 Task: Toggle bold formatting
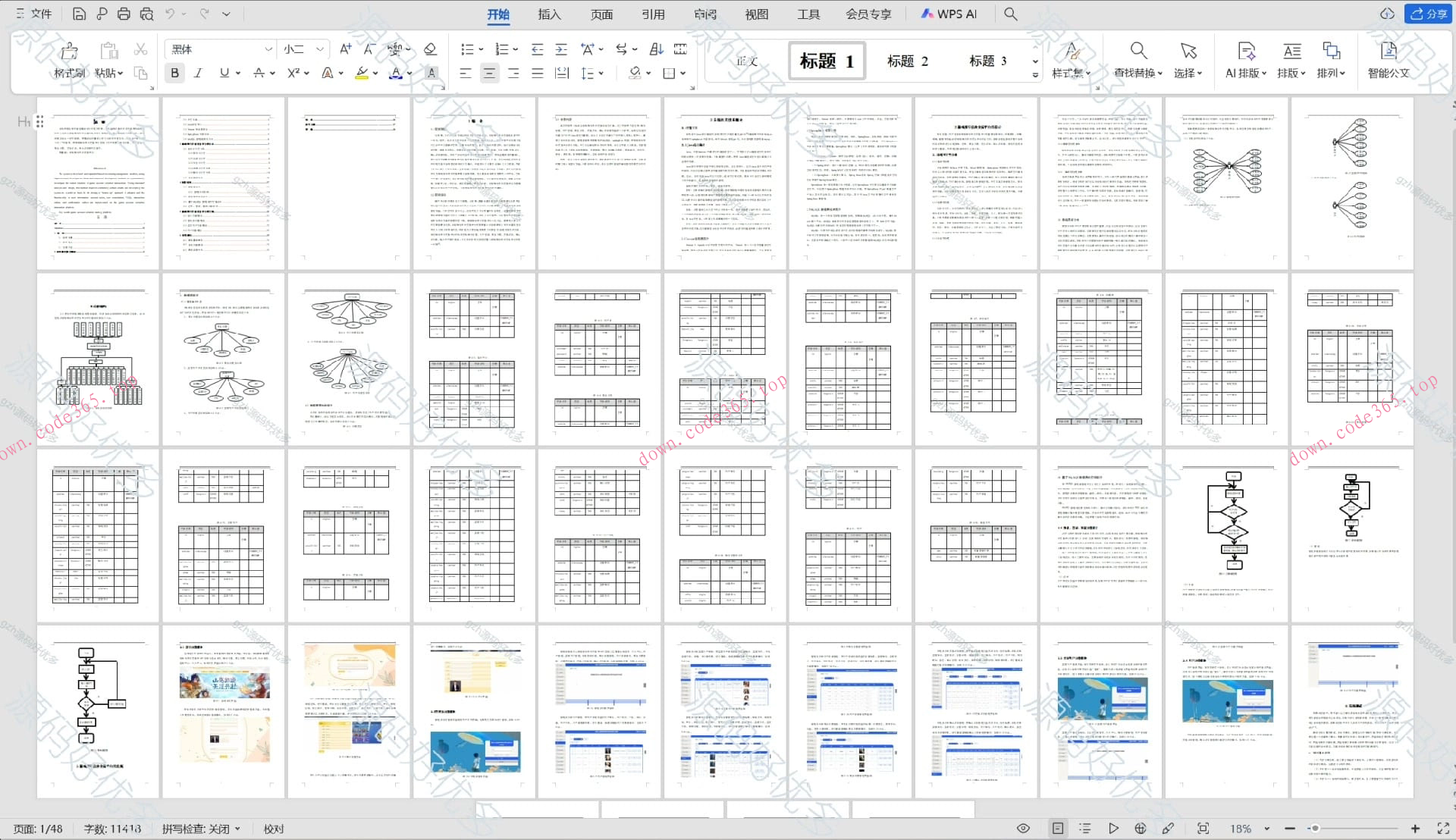175,73
